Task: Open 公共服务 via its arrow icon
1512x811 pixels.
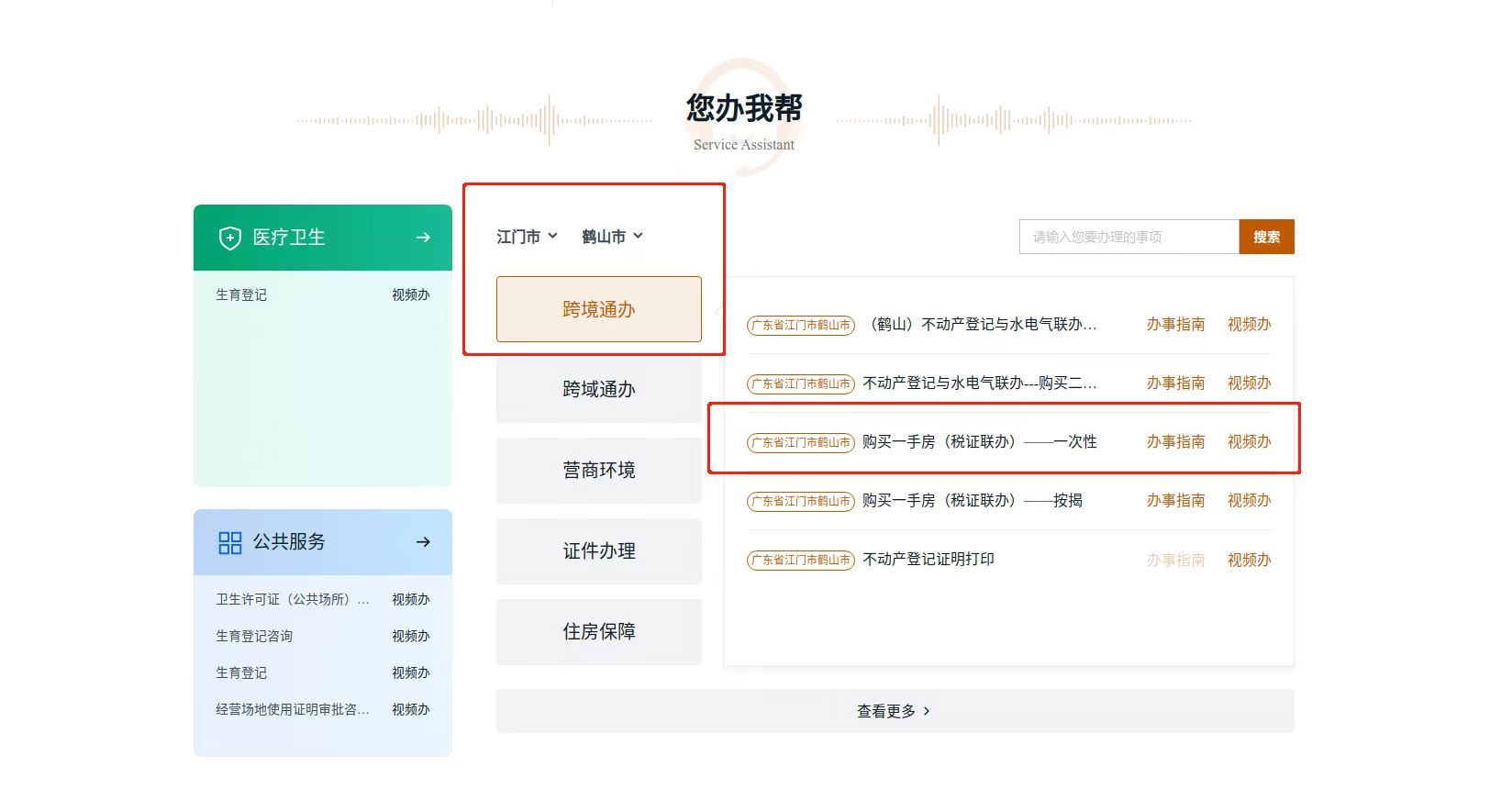Action: [x=423, y=542]
